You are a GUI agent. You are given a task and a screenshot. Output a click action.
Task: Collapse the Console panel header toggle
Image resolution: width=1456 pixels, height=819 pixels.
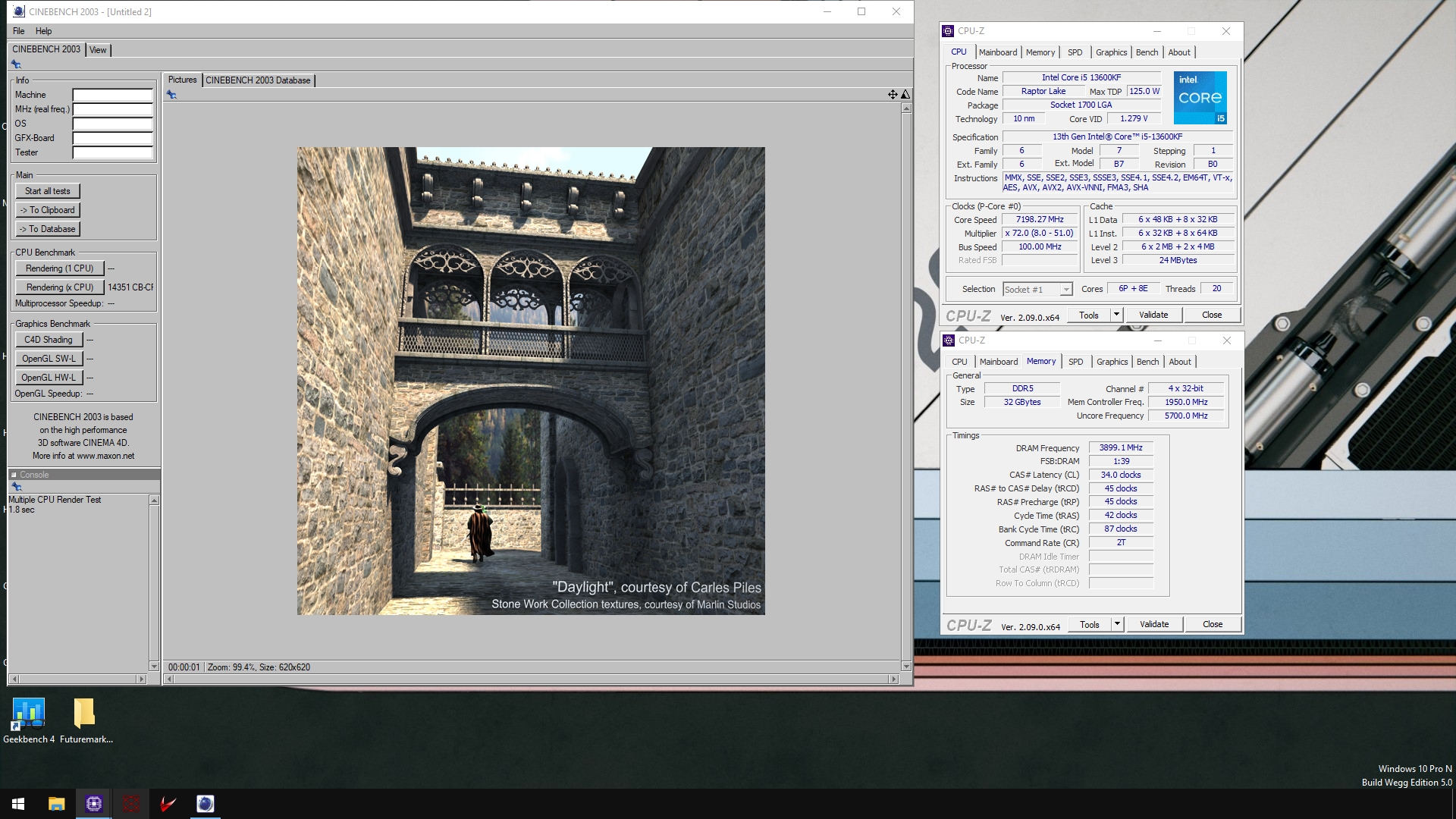14,475
